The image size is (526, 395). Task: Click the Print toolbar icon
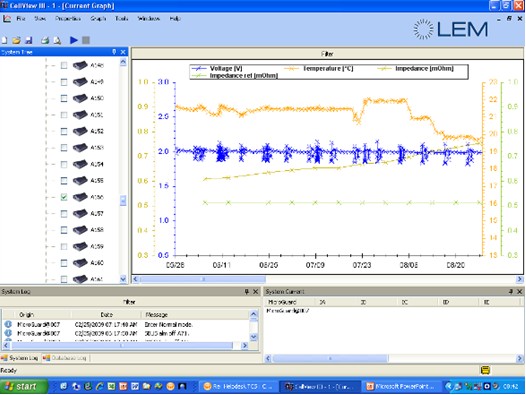45,40
